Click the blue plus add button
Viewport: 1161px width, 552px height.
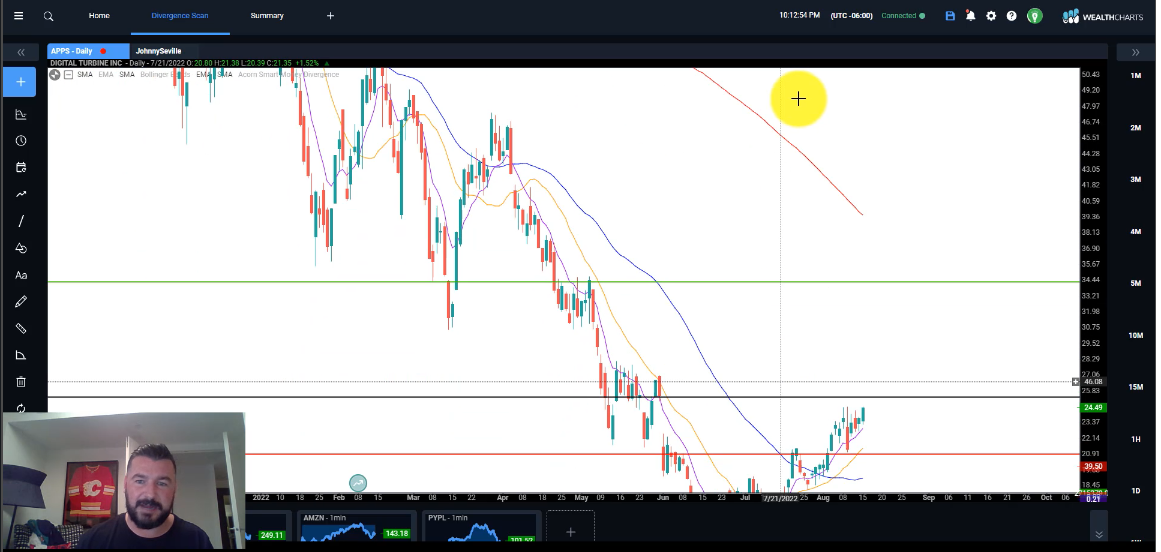21,81
